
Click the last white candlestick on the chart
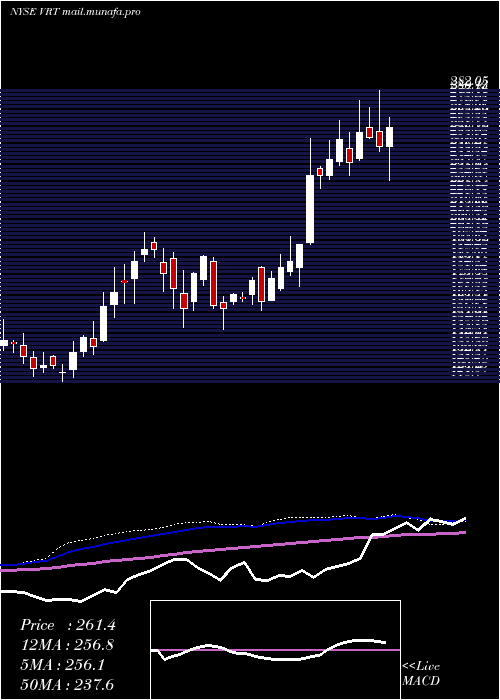pos(390,149)
